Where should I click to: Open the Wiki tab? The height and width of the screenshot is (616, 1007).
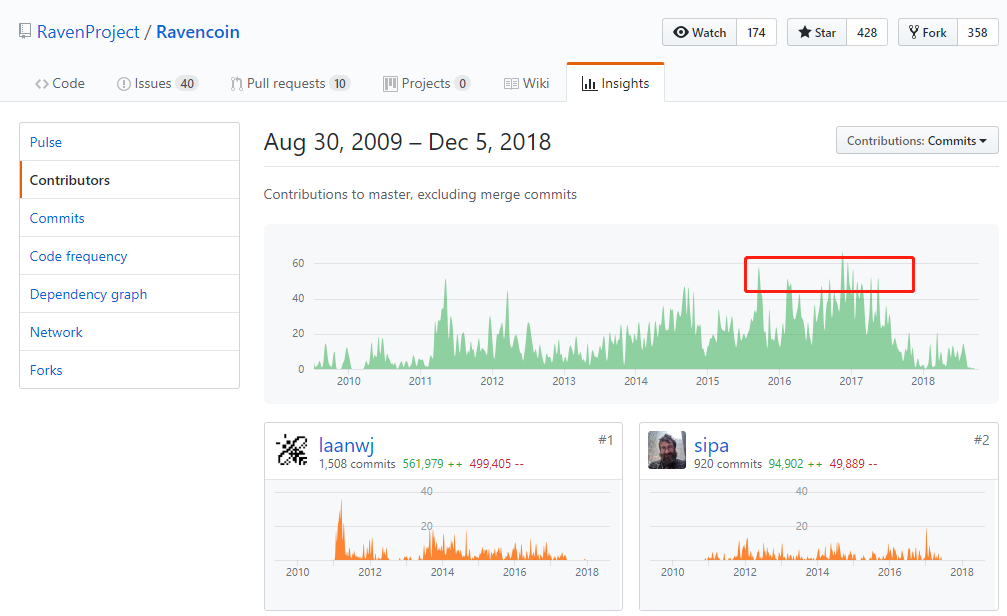pos(527,84)
